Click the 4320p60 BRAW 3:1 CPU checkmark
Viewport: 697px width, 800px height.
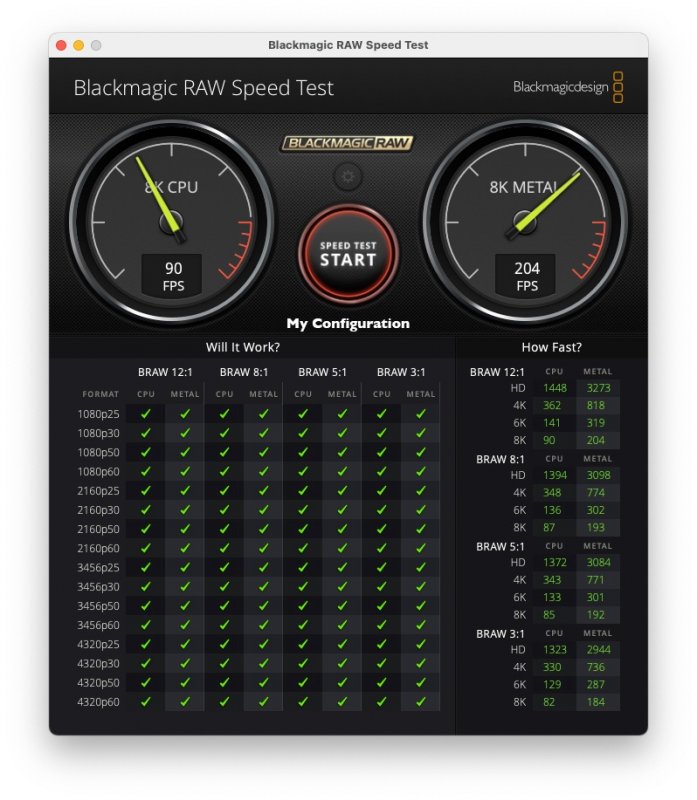[x=382, y=702]
